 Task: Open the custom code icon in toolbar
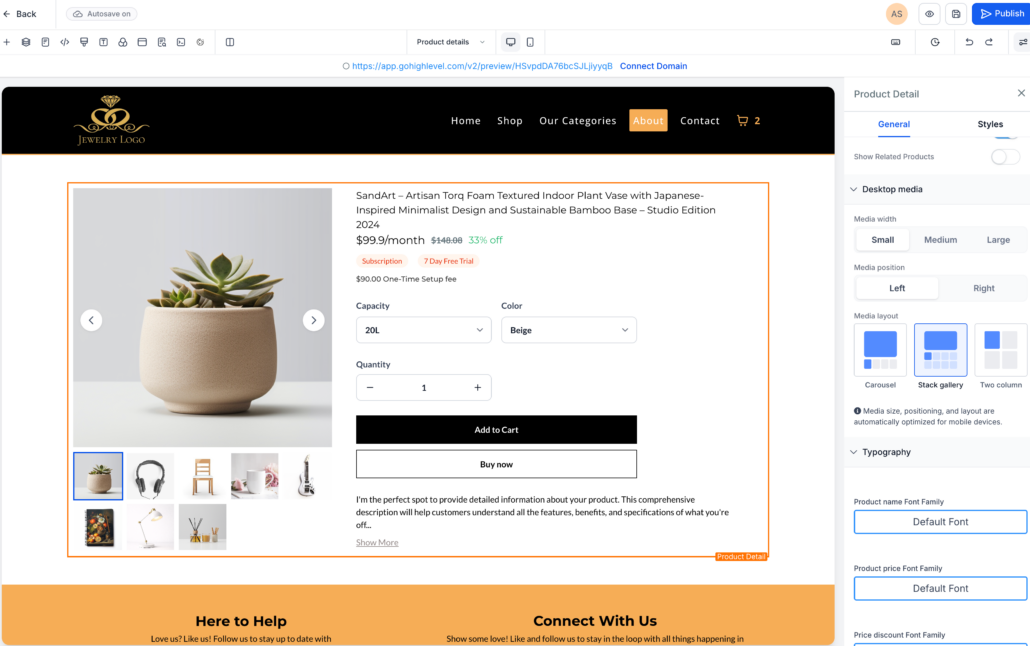64,42
